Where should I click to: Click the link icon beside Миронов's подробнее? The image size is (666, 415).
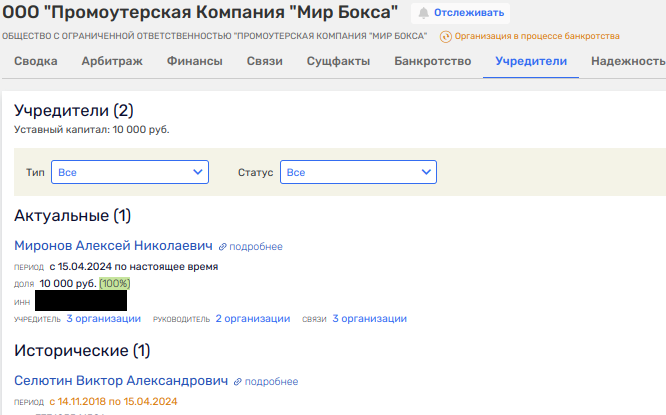[x=222, y=247]
